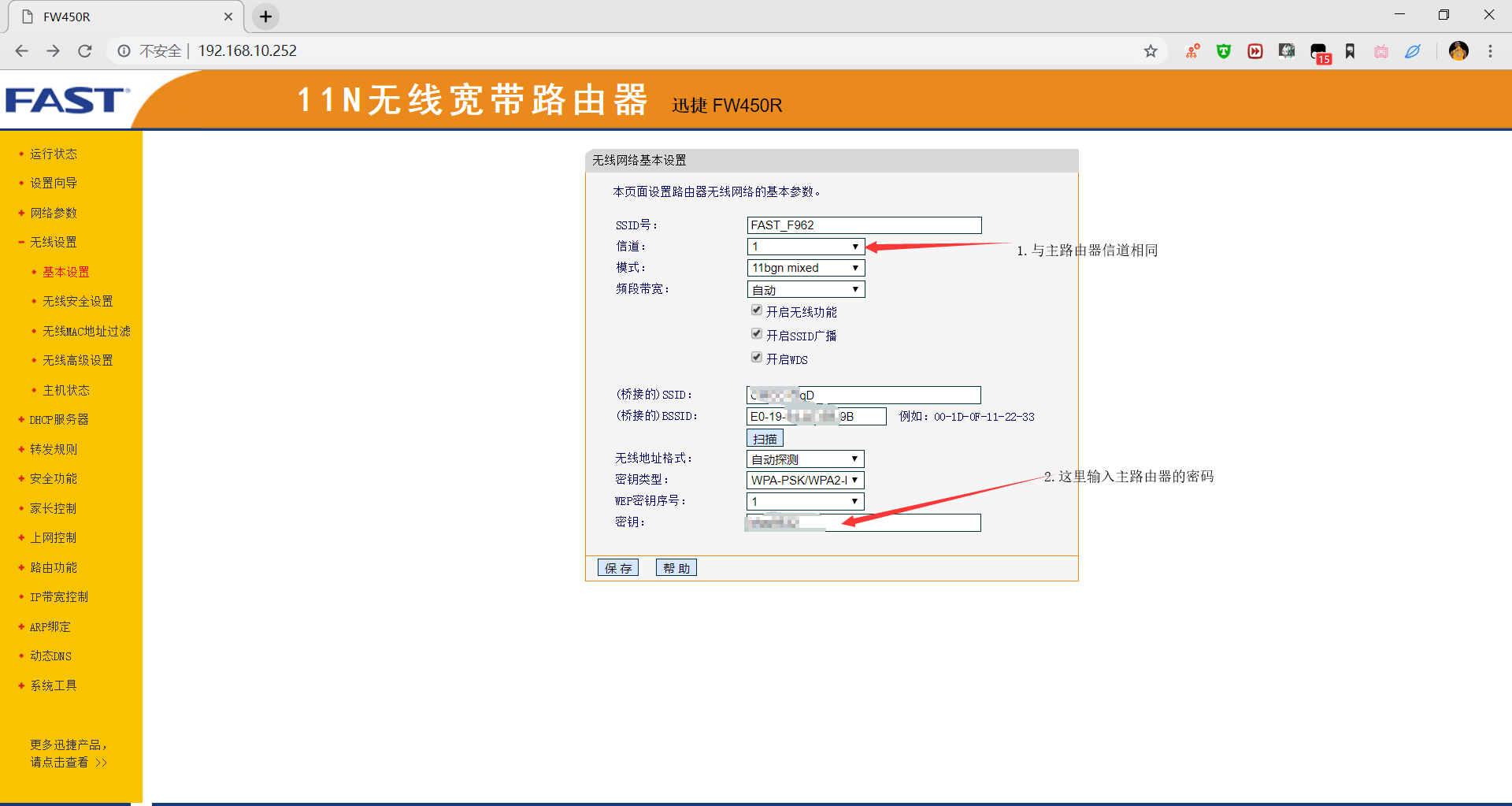The width and height of the screenshot is (1512, 806).
Task: Open the extension showing 15 notifications
Action: 1319,50
